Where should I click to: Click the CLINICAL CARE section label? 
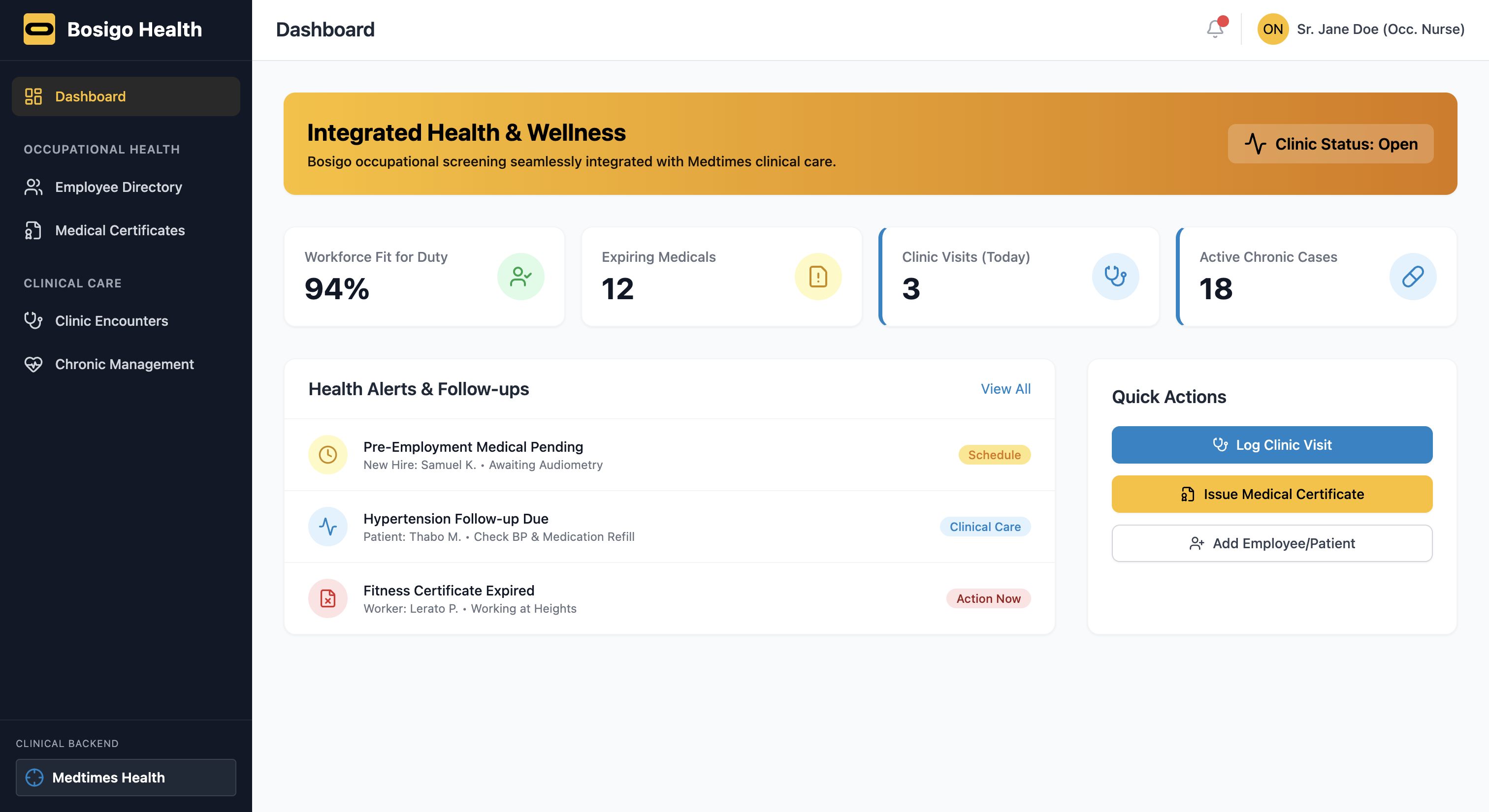pos(73,283)
